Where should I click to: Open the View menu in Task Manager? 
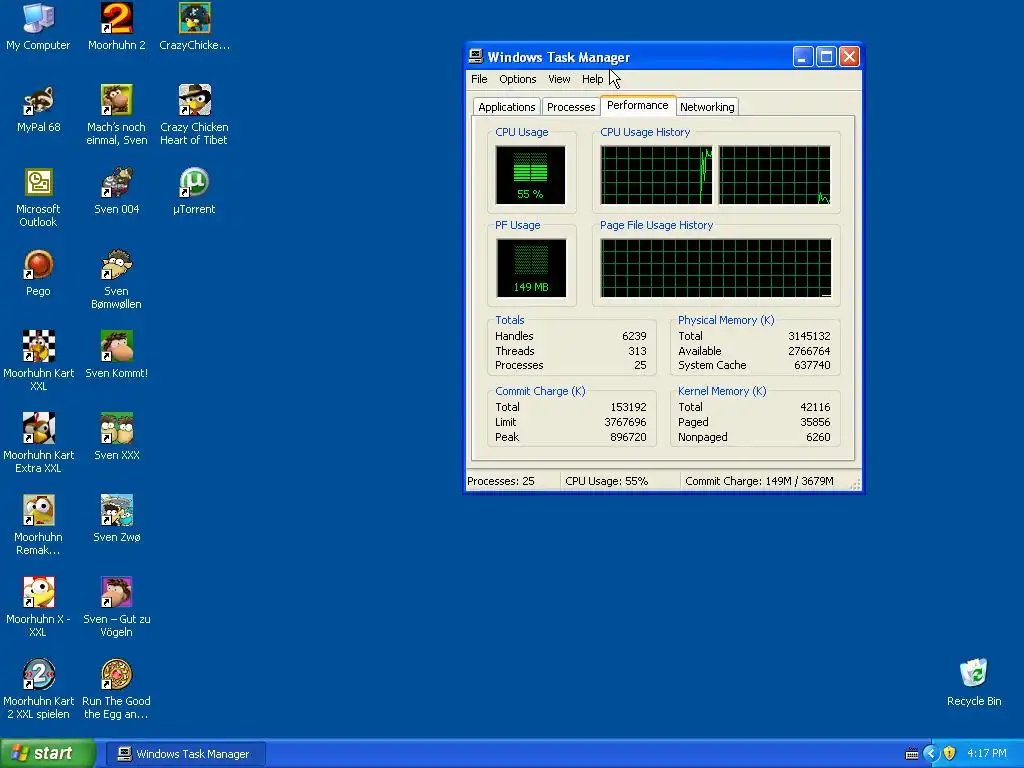coord(559,79)
